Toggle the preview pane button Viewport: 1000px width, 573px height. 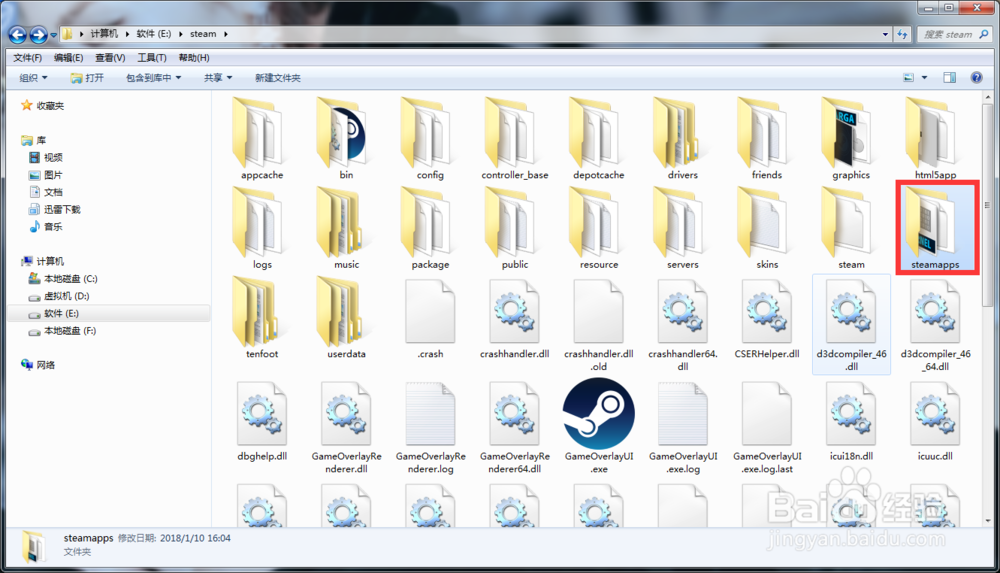(950, 77)
